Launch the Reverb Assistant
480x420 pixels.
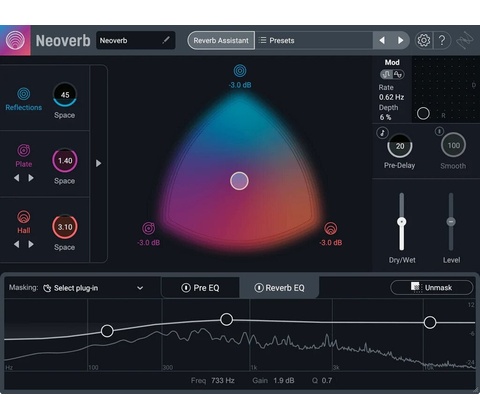(221, 40)
